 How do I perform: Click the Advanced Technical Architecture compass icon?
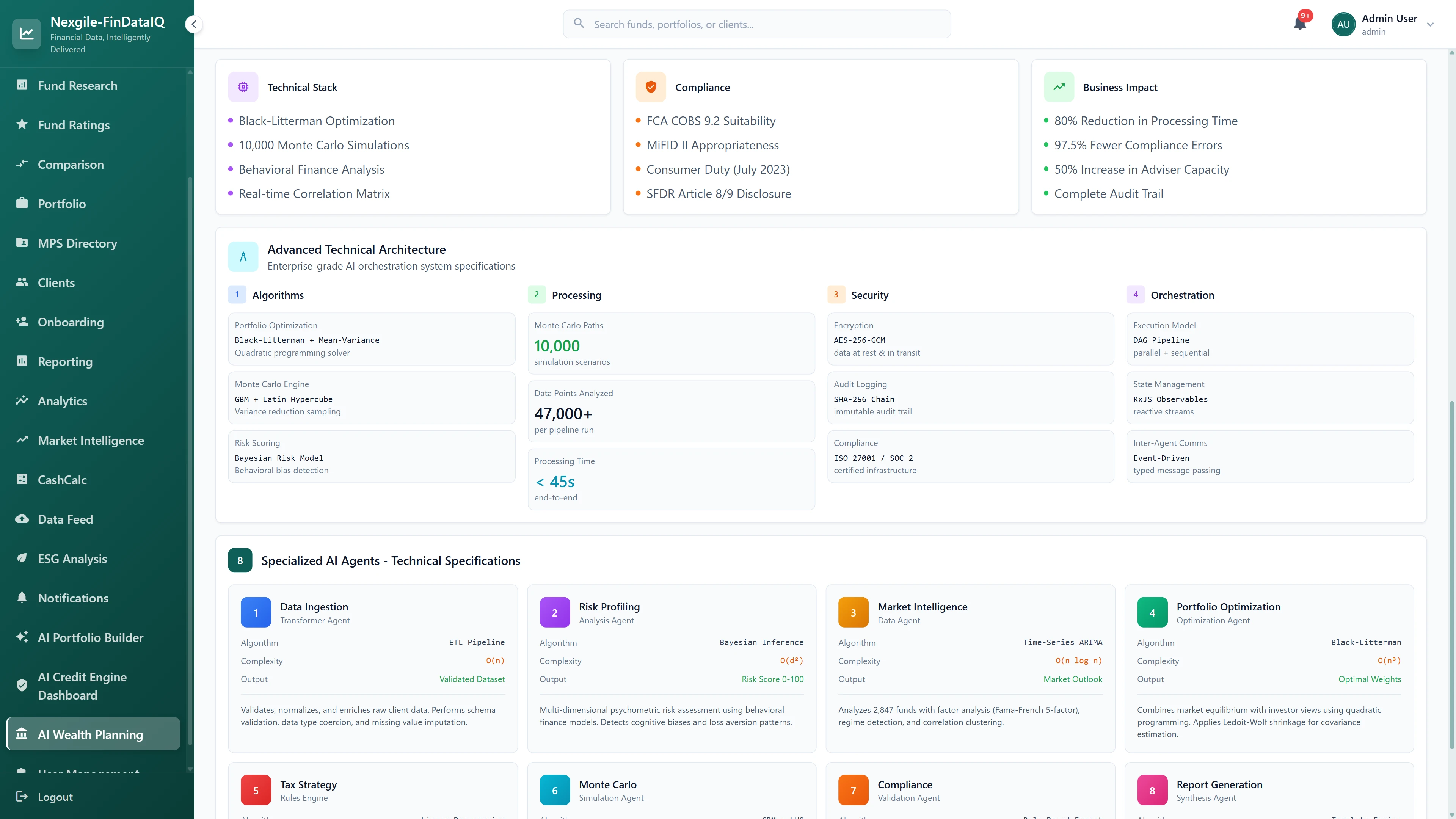(x=243, y=257)
